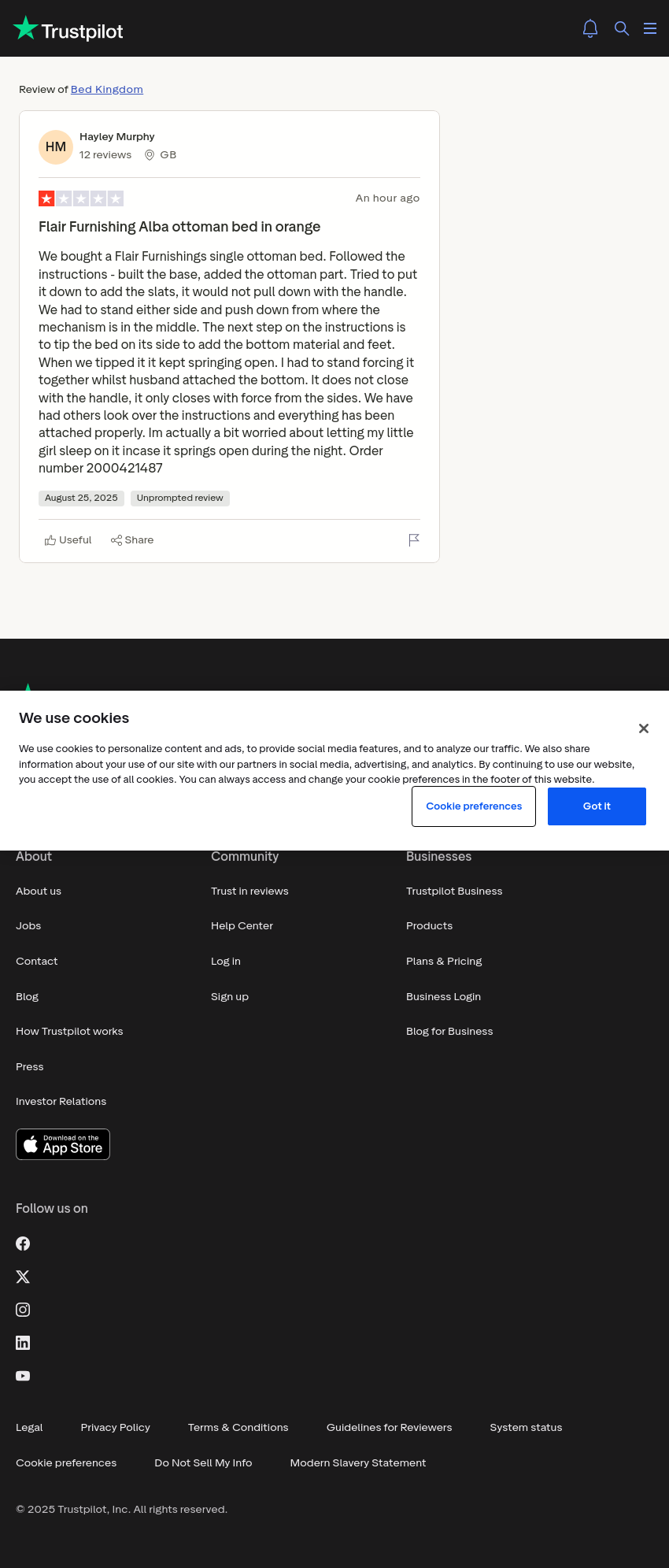
Task: Open the Download on the App Store badge
Action: point(63,1144)
